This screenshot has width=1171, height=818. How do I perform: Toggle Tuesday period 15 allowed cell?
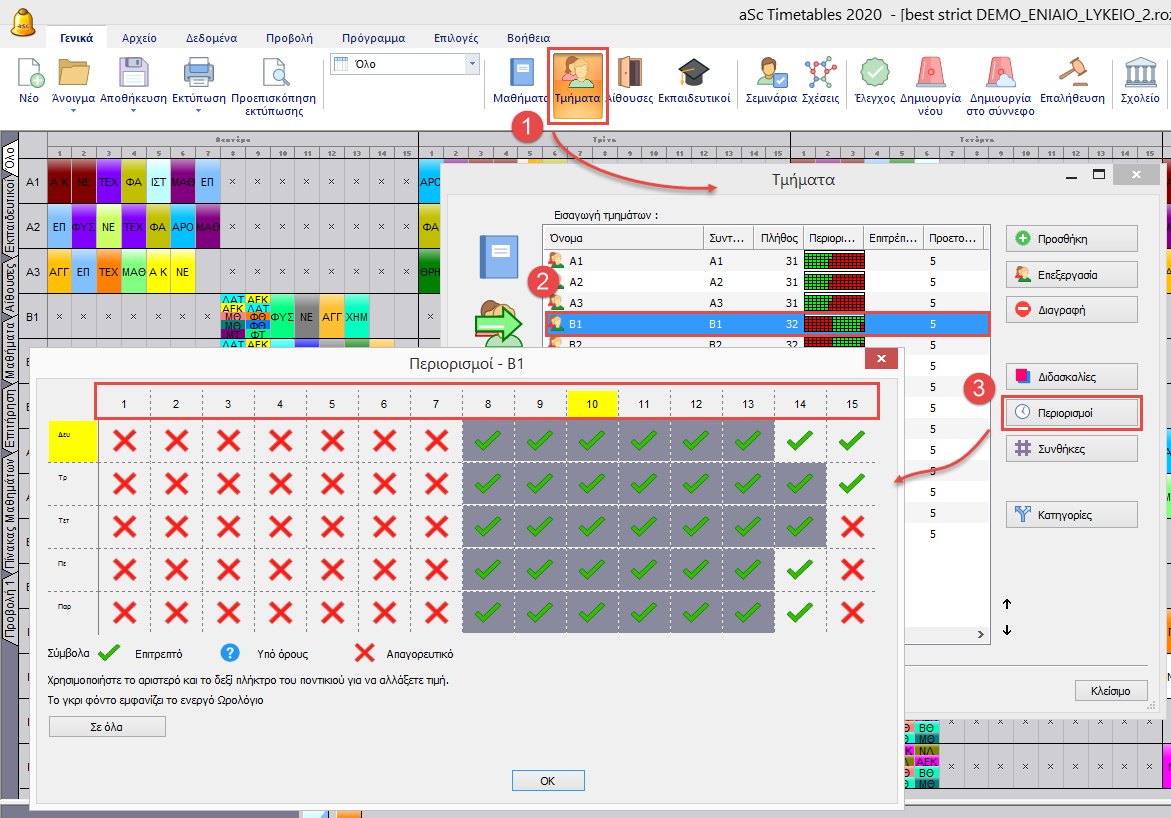(852, 482)
